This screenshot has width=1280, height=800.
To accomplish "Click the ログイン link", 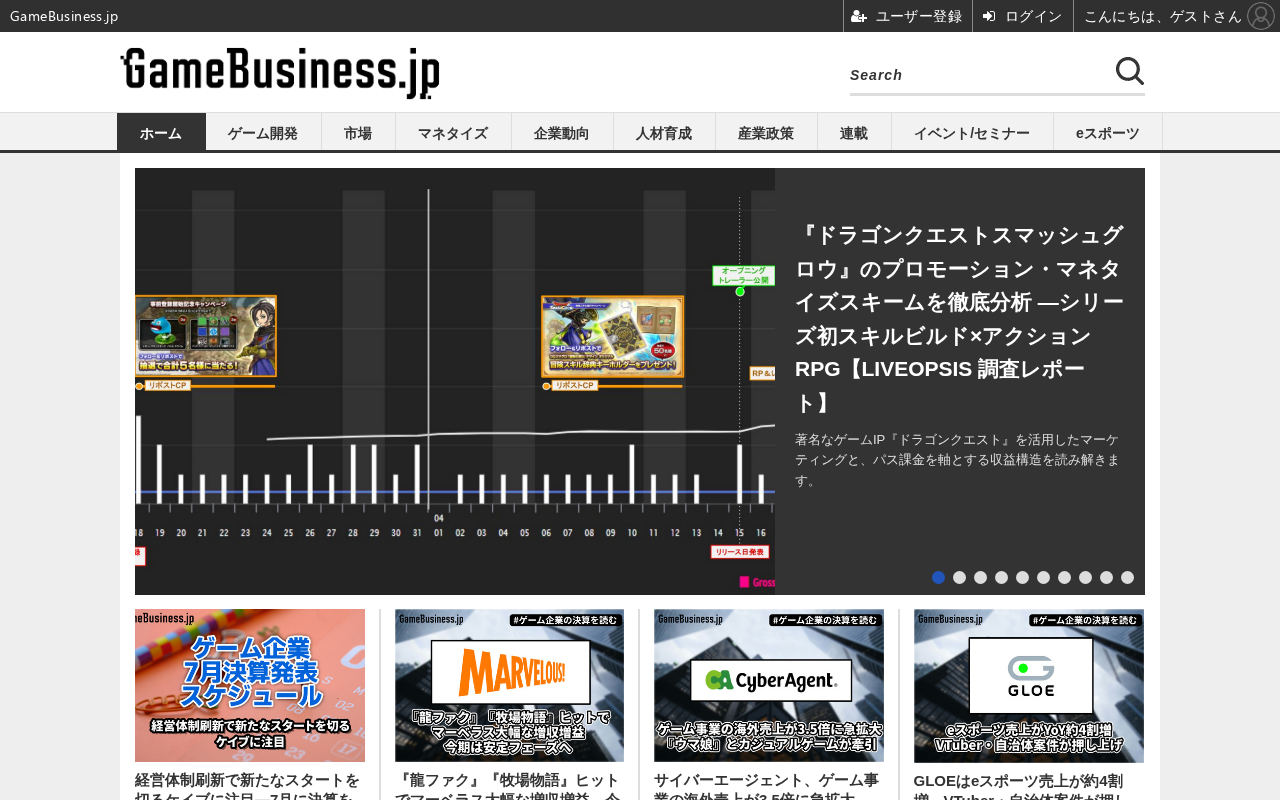I will point(1033,16).
